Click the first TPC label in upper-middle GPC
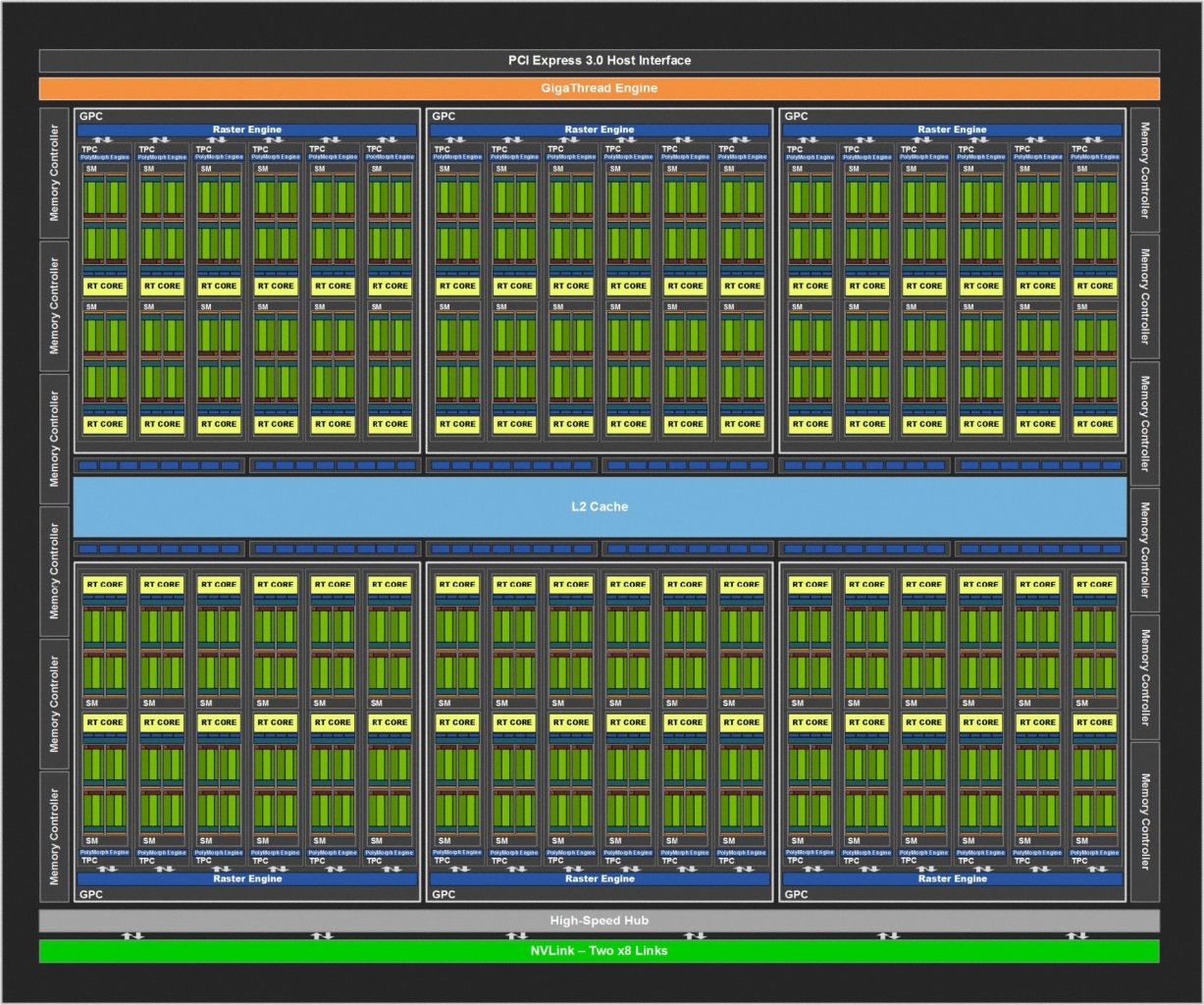 (442, 149)
